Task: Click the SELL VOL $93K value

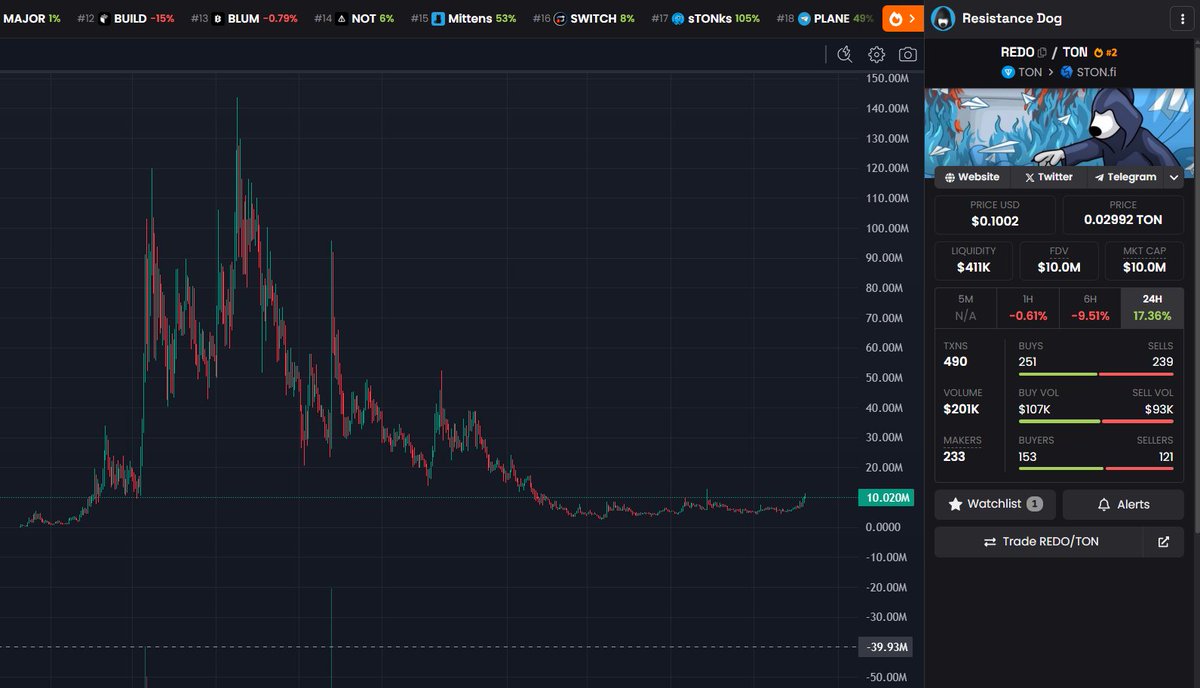Action: [1159, 409]
